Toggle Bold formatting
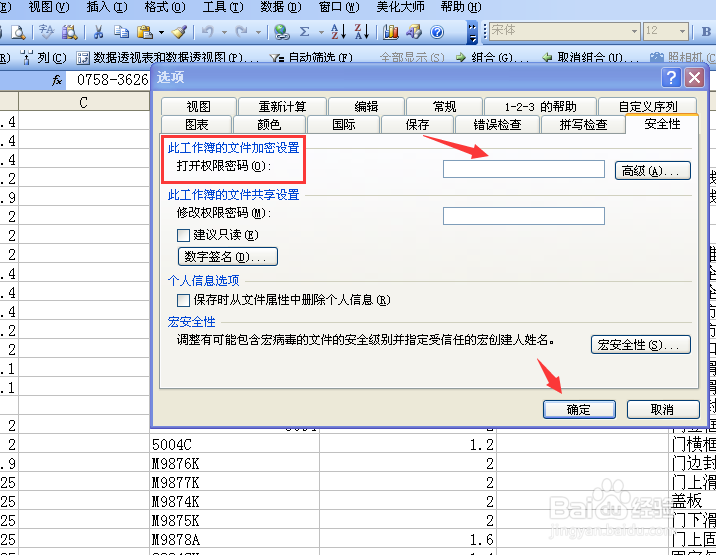 (706, 32)
